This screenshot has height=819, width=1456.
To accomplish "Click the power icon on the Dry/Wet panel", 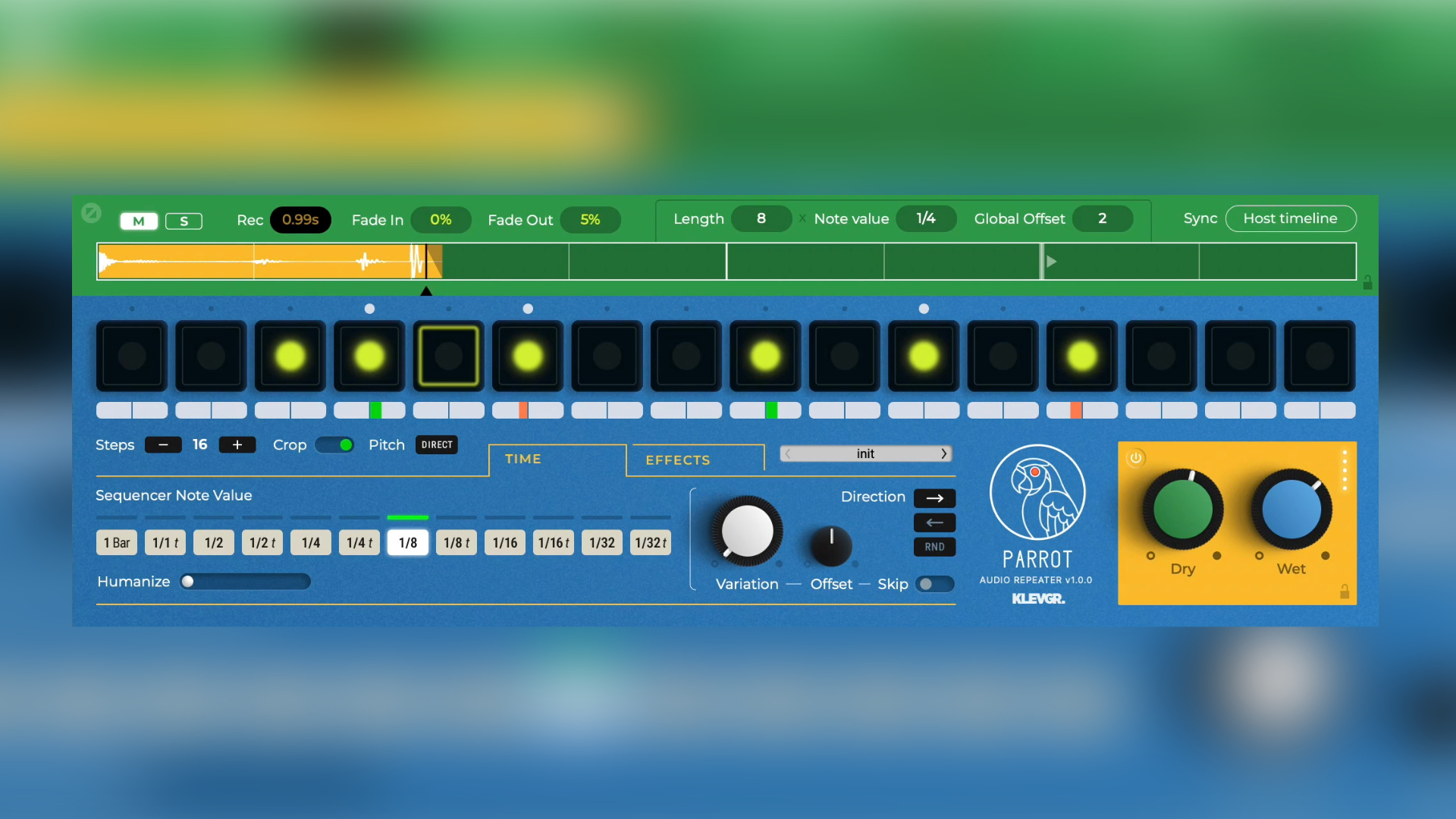I will pos(1135,458).
